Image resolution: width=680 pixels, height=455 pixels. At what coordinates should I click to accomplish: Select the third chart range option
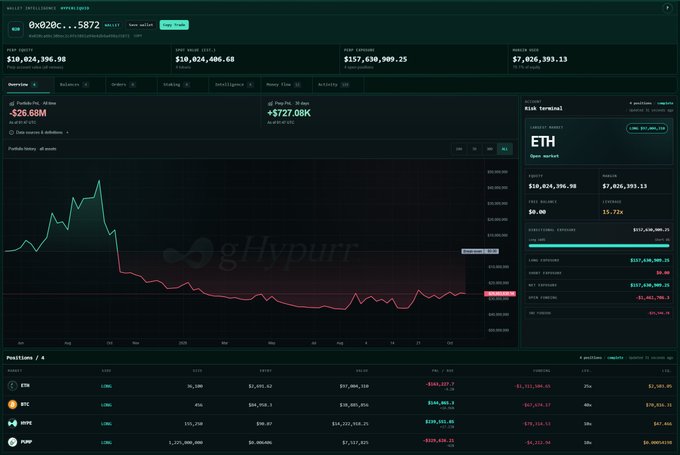[x=490, y=149]
